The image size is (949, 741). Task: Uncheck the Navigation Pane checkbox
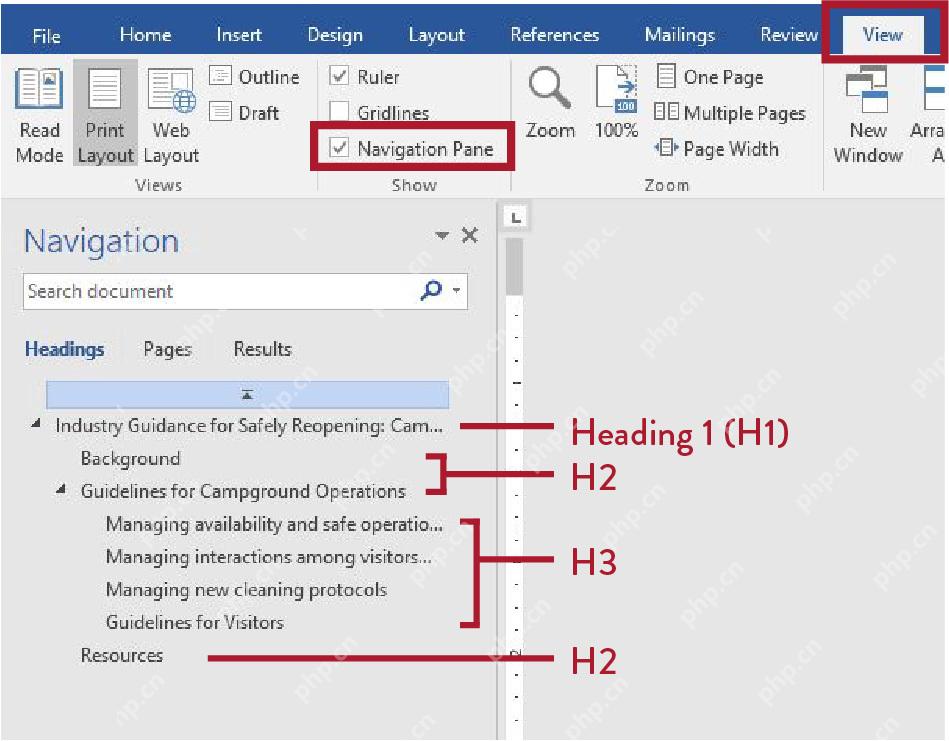pyautogui.click(x=339, y=147)
